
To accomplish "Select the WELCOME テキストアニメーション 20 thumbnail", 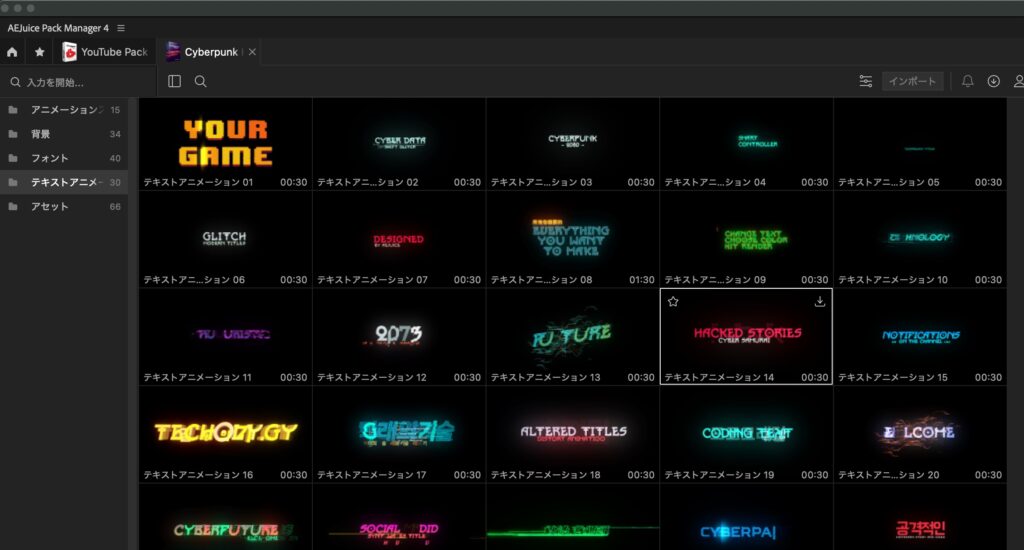I will click(920, 434).
